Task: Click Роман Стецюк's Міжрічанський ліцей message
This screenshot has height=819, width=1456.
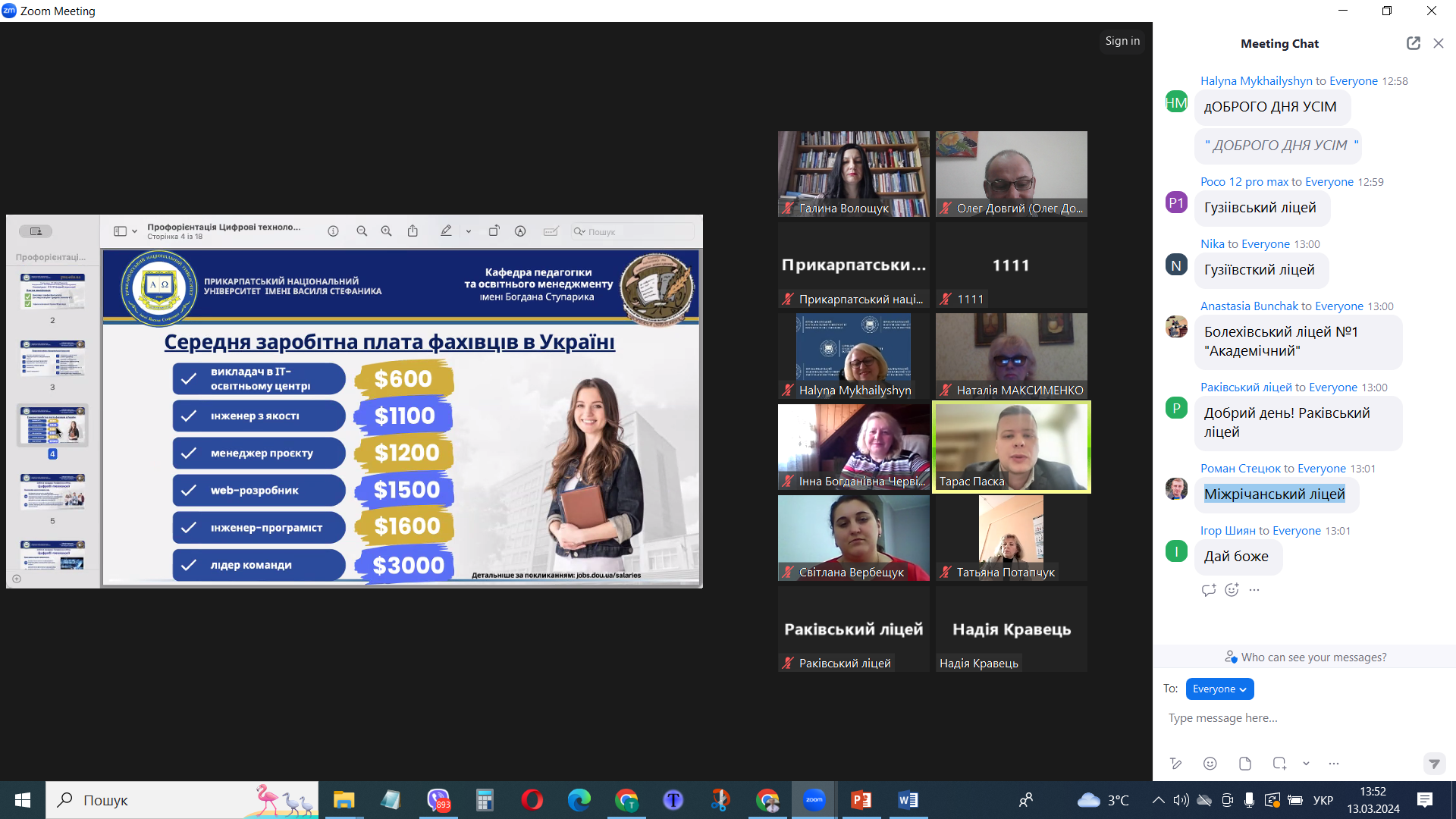Action: click(1274, 494)
